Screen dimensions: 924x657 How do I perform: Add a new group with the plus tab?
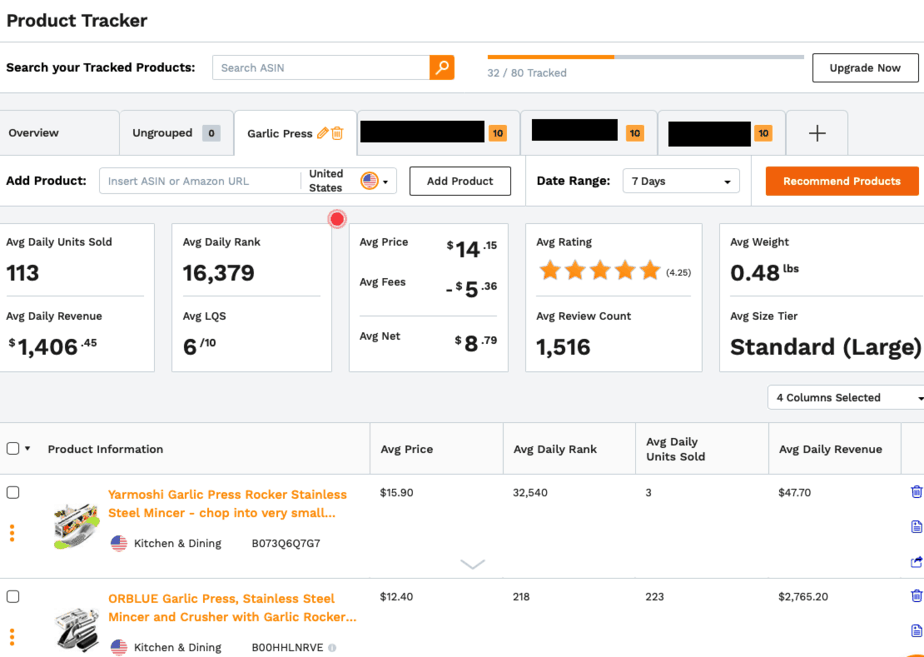pyautogui.click(x=817, y=133)
